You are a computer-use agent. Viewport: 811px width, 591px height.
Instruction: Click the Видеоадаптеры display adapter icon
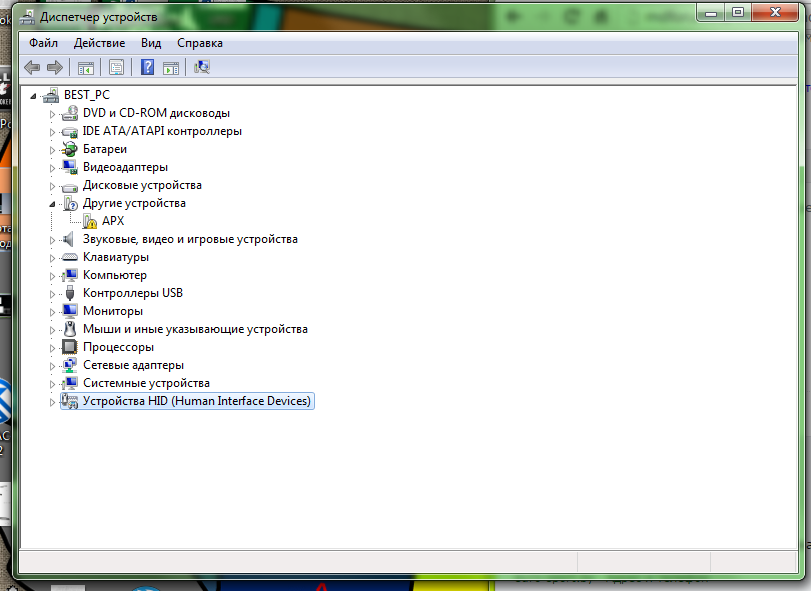[70, 167]
